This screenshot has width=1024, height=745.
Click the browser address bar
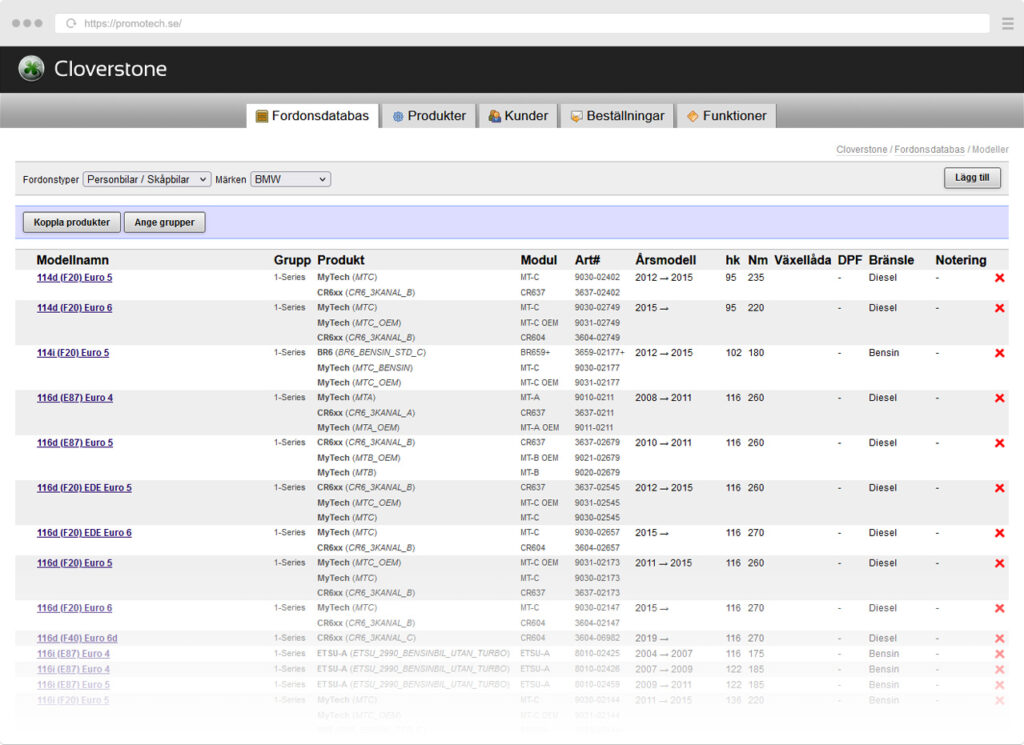[522, 24]
